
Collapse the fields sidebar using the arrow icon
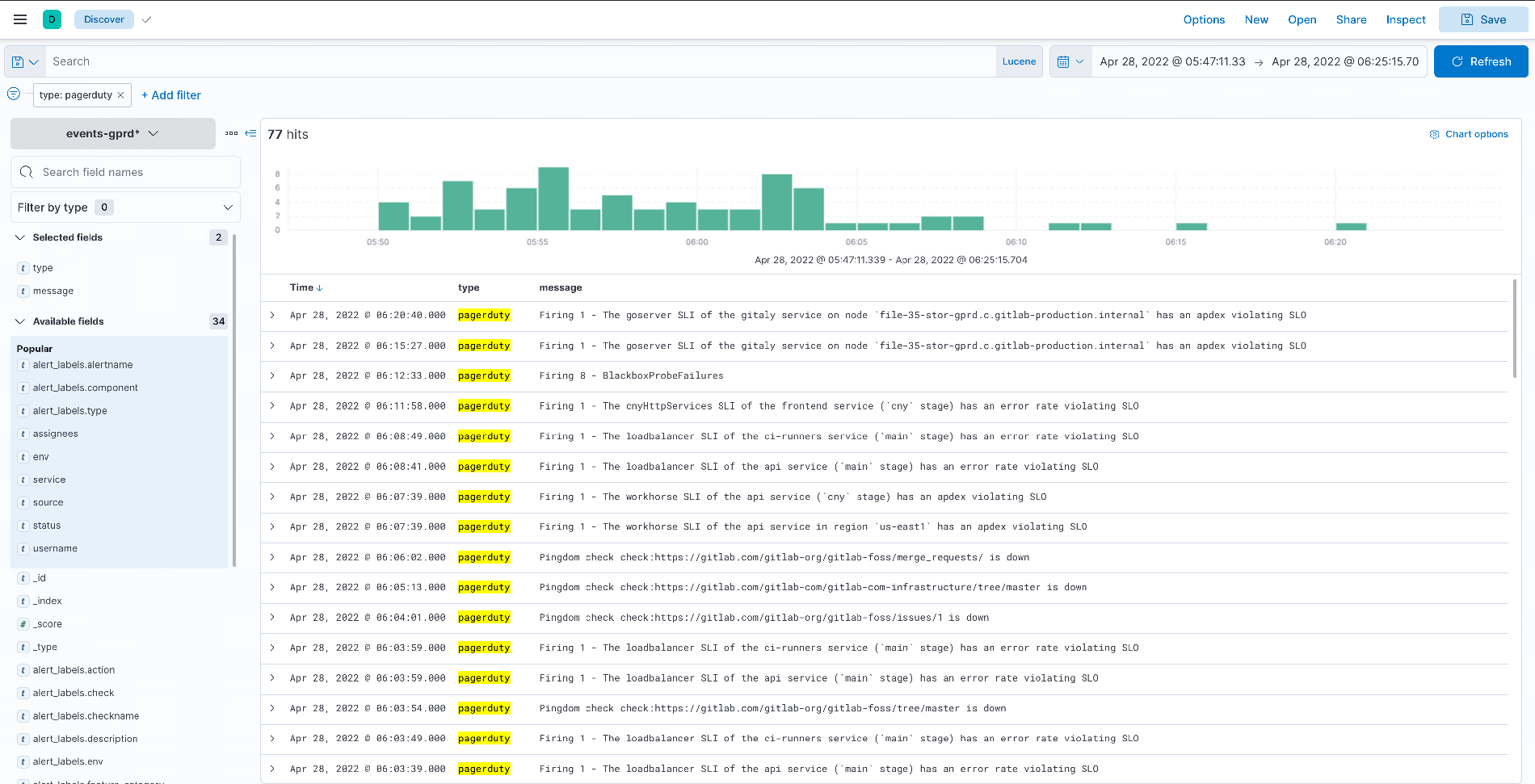[x=250, y=133]
